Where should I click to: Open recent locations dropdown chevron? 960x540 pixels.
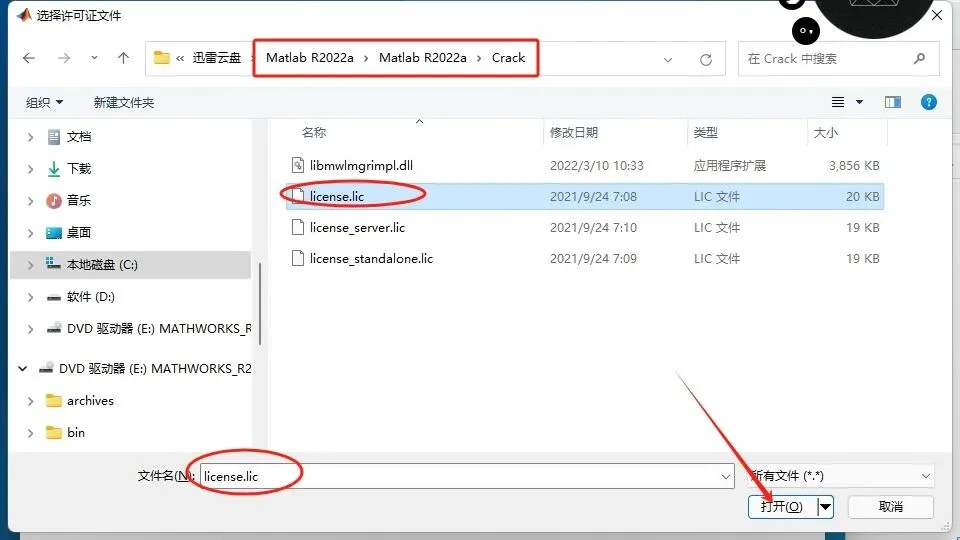(94, 58)
